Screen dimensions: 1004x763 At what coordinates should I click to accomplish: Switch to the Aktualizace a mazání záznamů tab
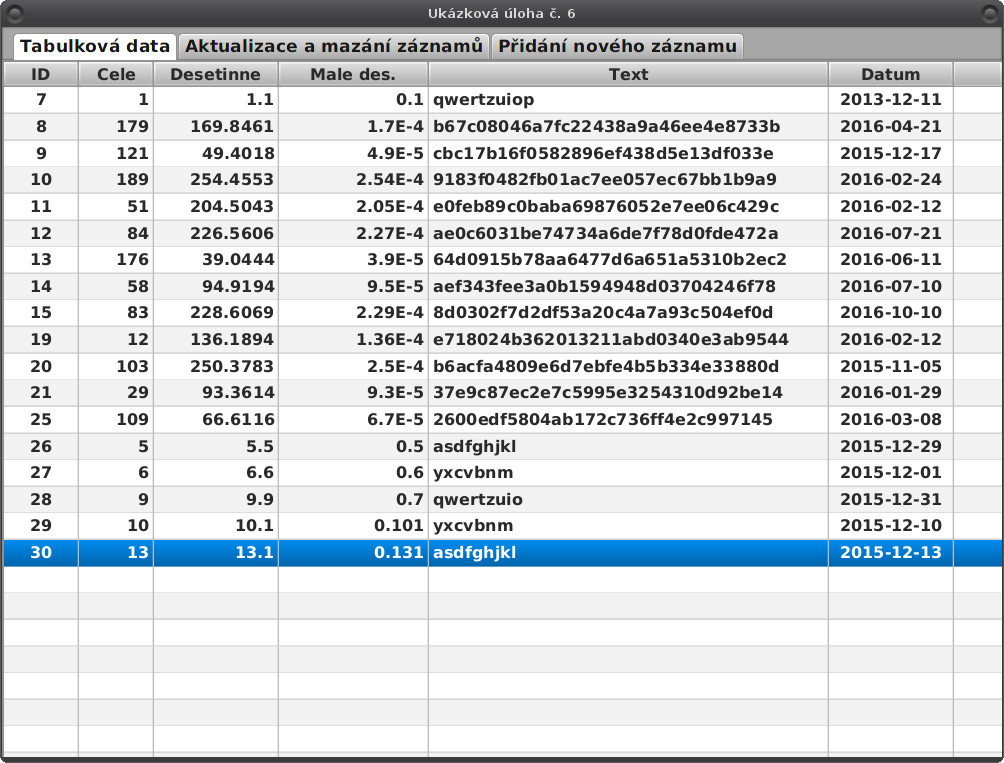coord(334,45)
